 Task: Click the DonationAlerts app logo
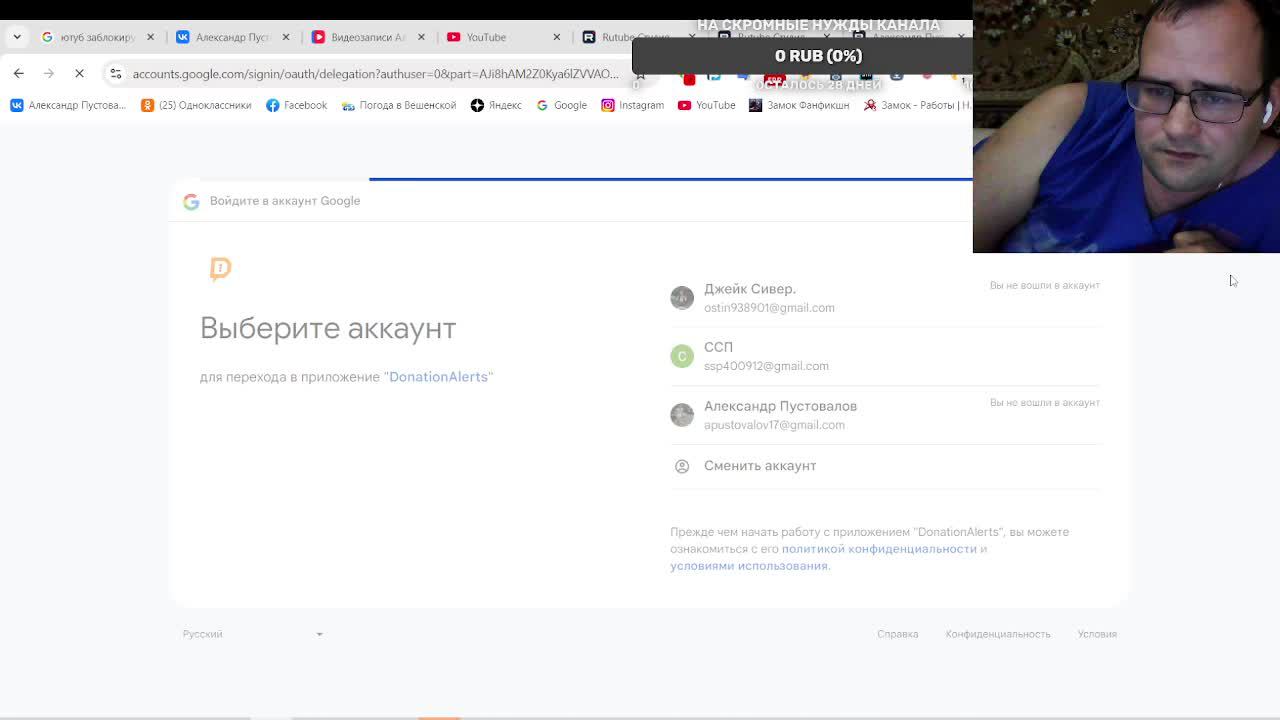click(x=221, y=269)
